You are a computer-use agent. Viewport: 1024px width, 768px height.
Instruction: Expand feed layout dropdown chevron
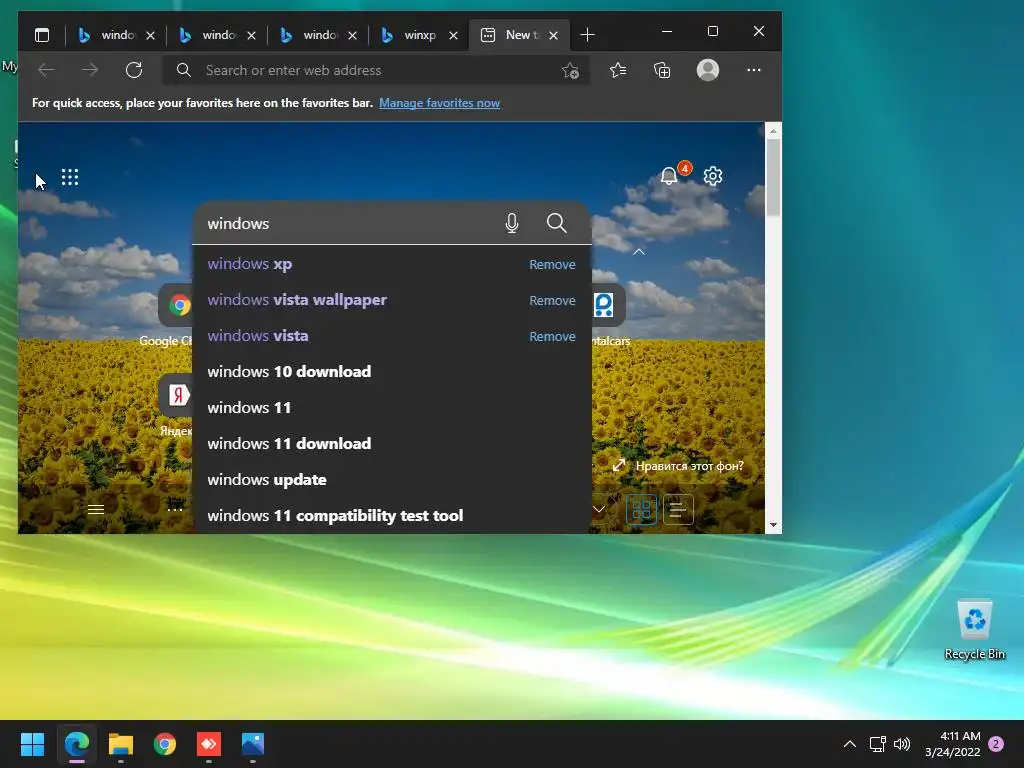(599, 509)
